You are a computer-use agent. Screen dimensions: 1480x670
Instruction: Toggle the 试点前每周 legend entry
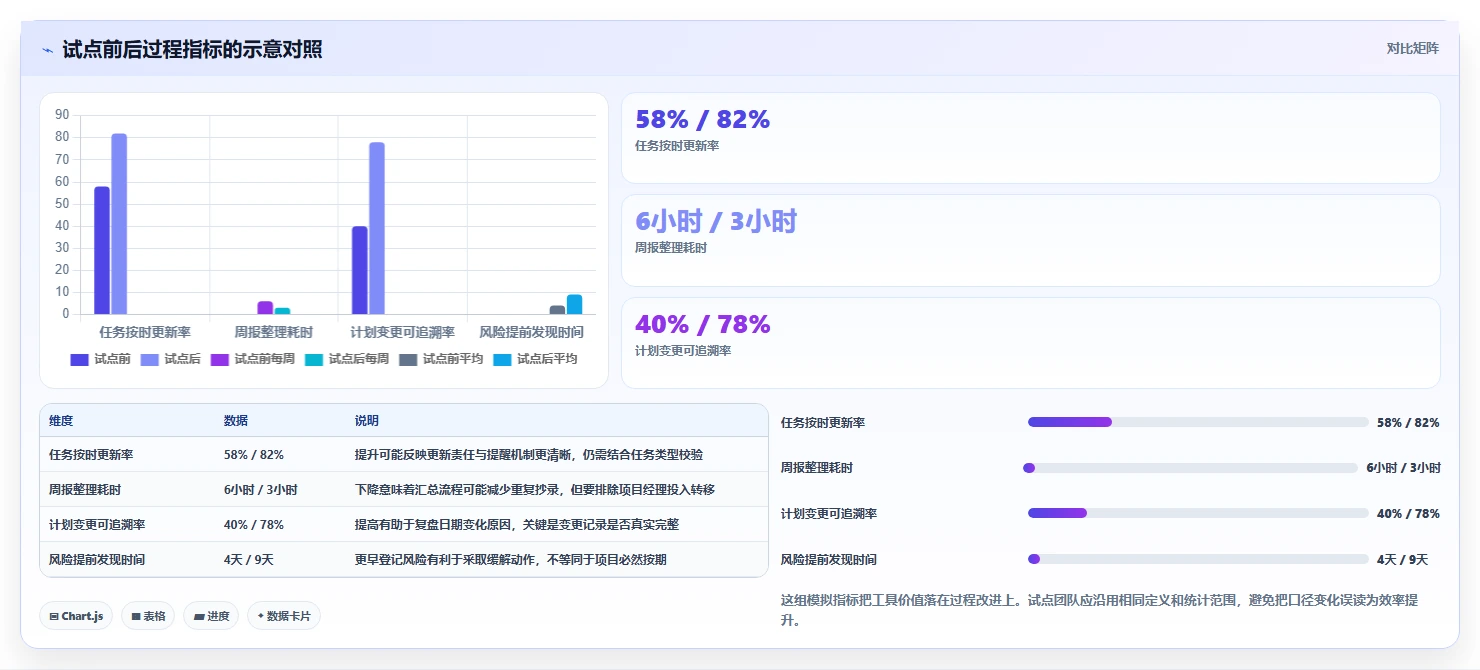click(252, 359)
